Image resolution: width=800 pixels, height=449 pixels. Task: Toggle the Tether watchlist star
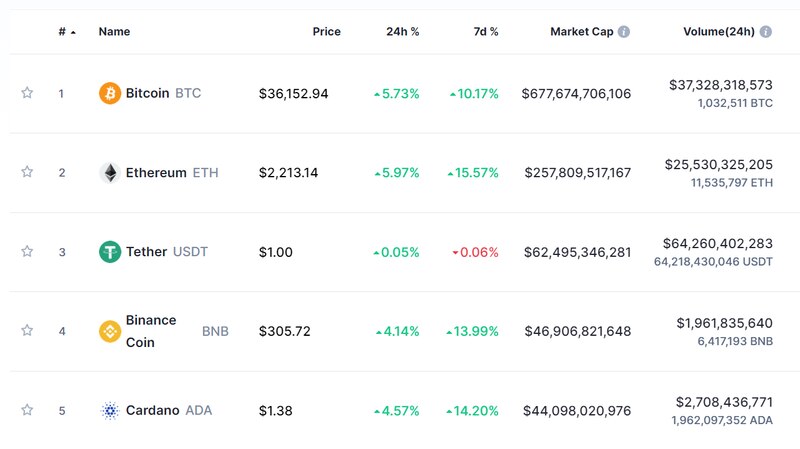pyautogui.click(x=27, y=252)
